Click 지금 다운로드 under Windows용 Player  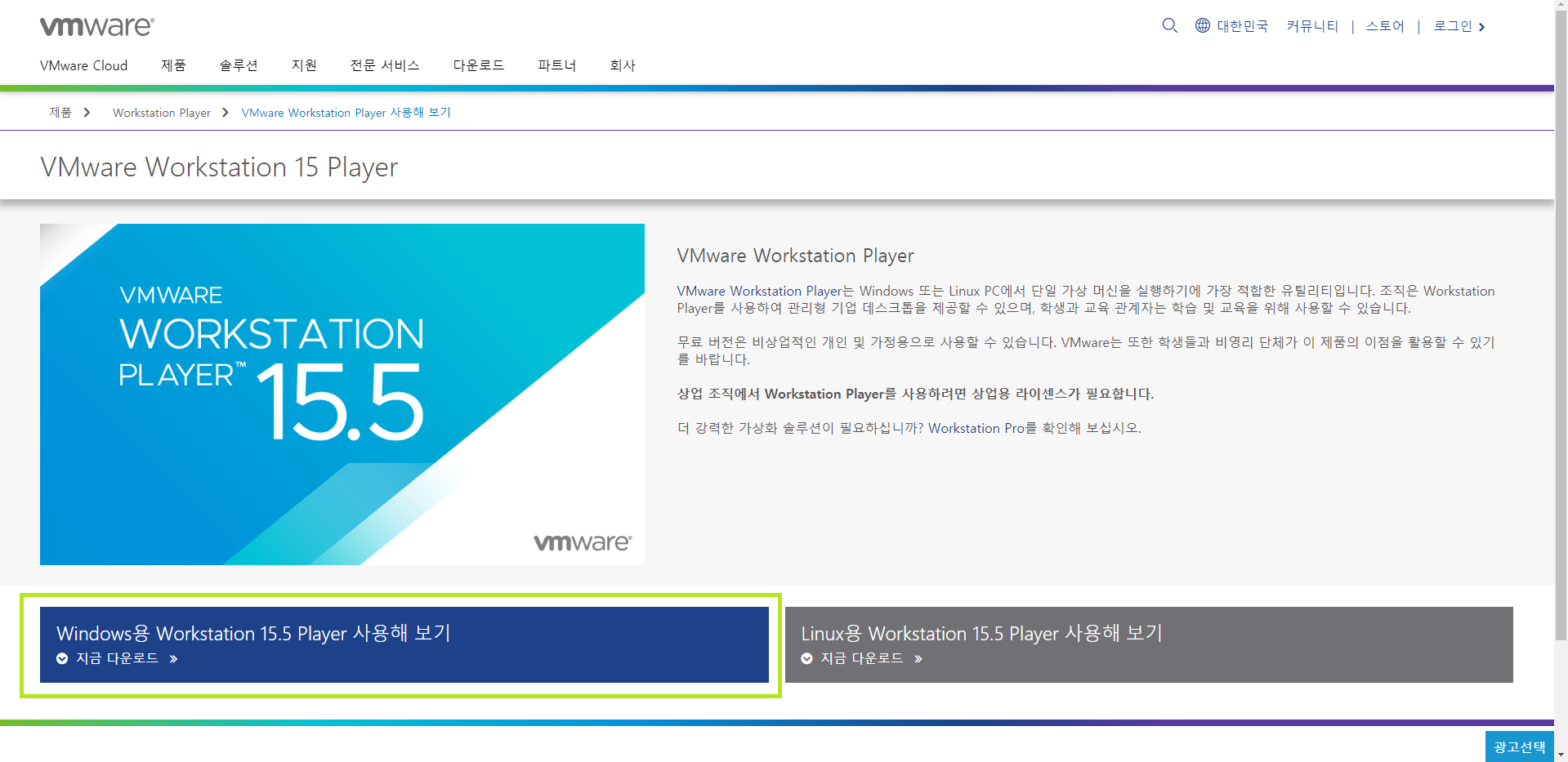click(118, 658)
